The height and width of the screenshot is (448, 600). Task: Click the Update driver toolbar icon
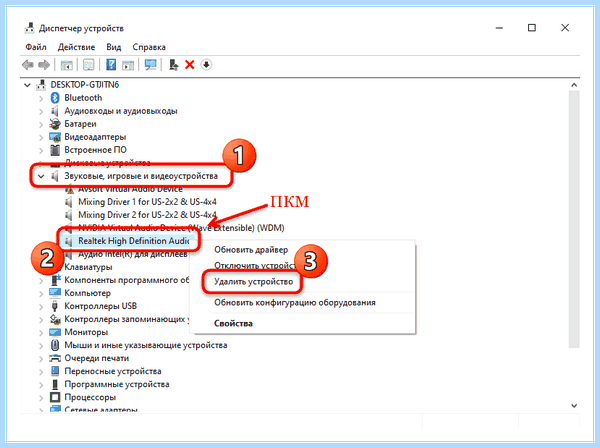point(174,65)
